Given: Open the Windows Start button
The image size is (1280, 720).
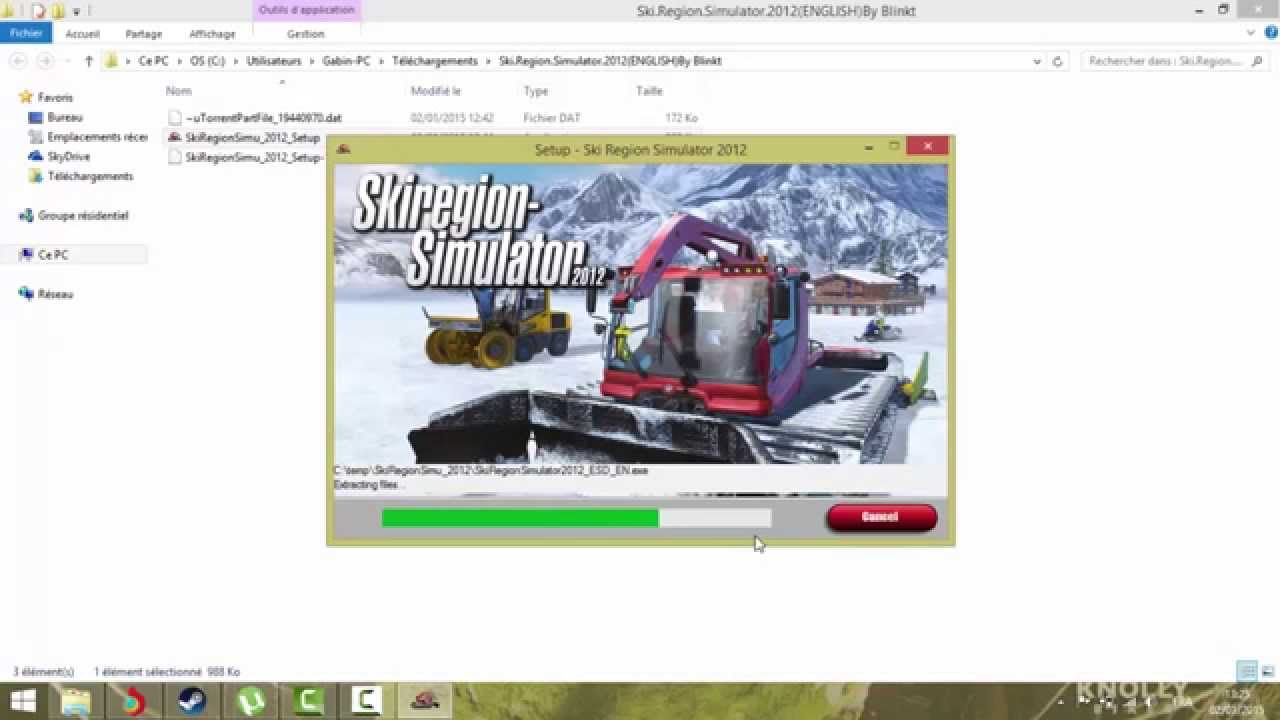Looking at the screenshot, I should (x=22, y=701).
